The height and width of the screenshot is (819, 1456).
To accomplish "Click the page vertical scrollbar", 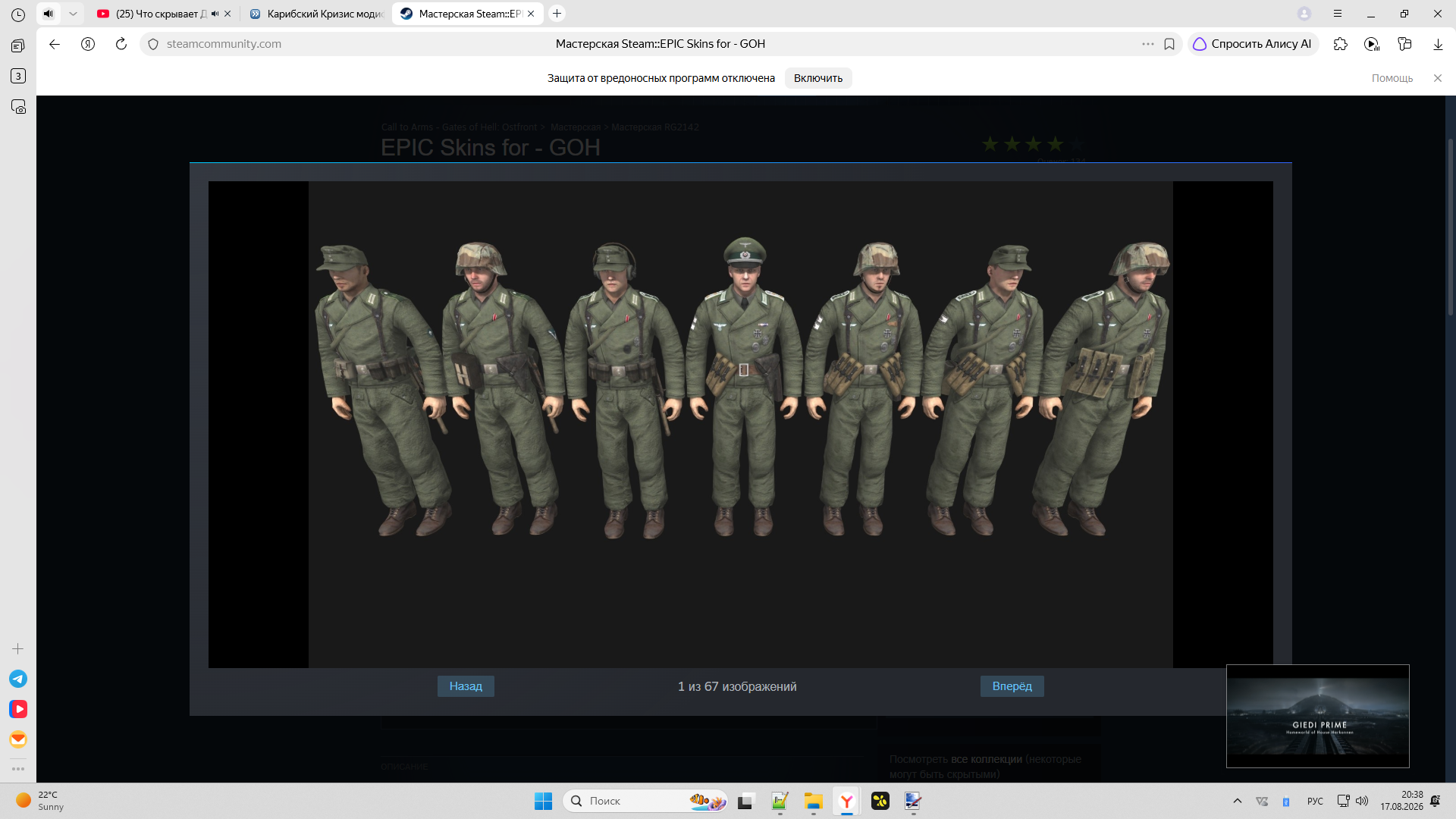I will click(1450, 227).
